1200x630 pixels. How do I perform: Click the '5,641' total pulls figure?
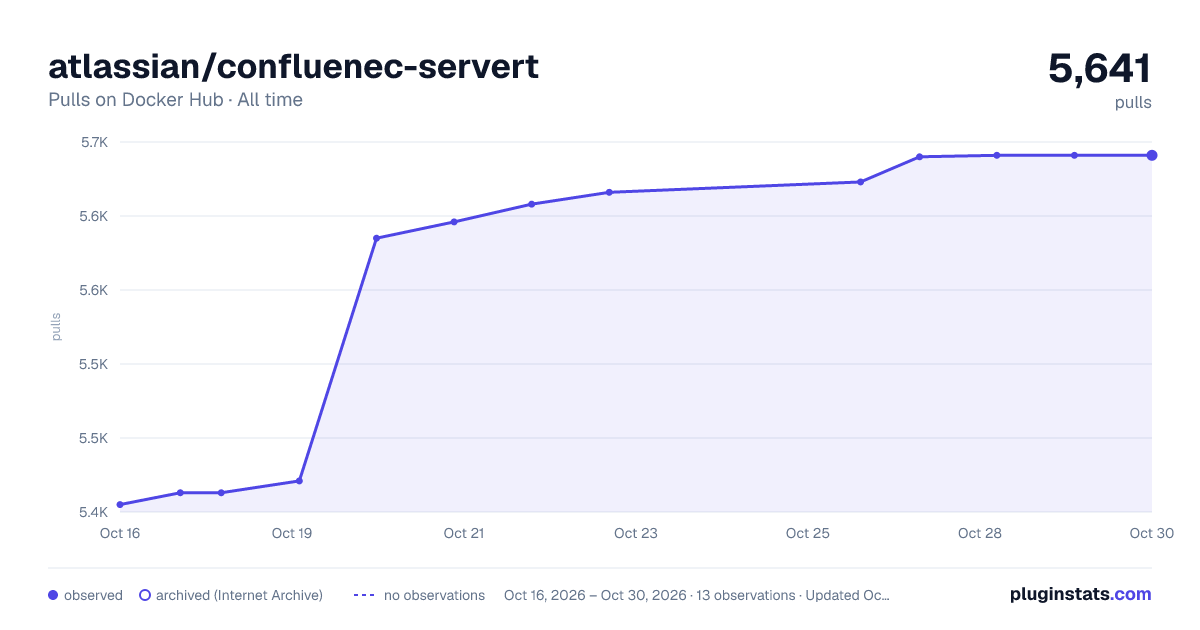coord(1100,69)
